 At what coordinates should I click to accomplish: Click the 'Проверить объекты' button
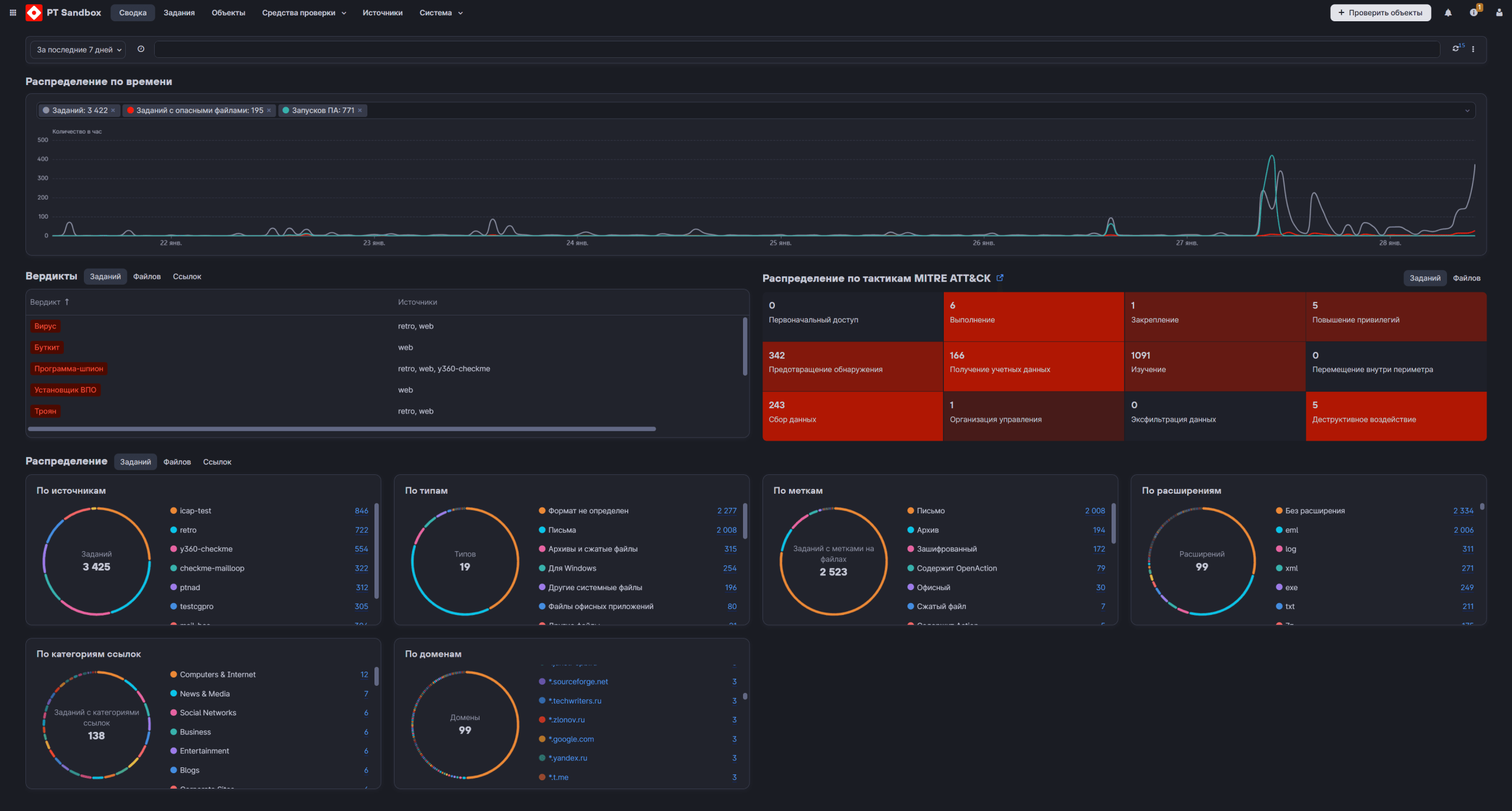[1380, 12]
